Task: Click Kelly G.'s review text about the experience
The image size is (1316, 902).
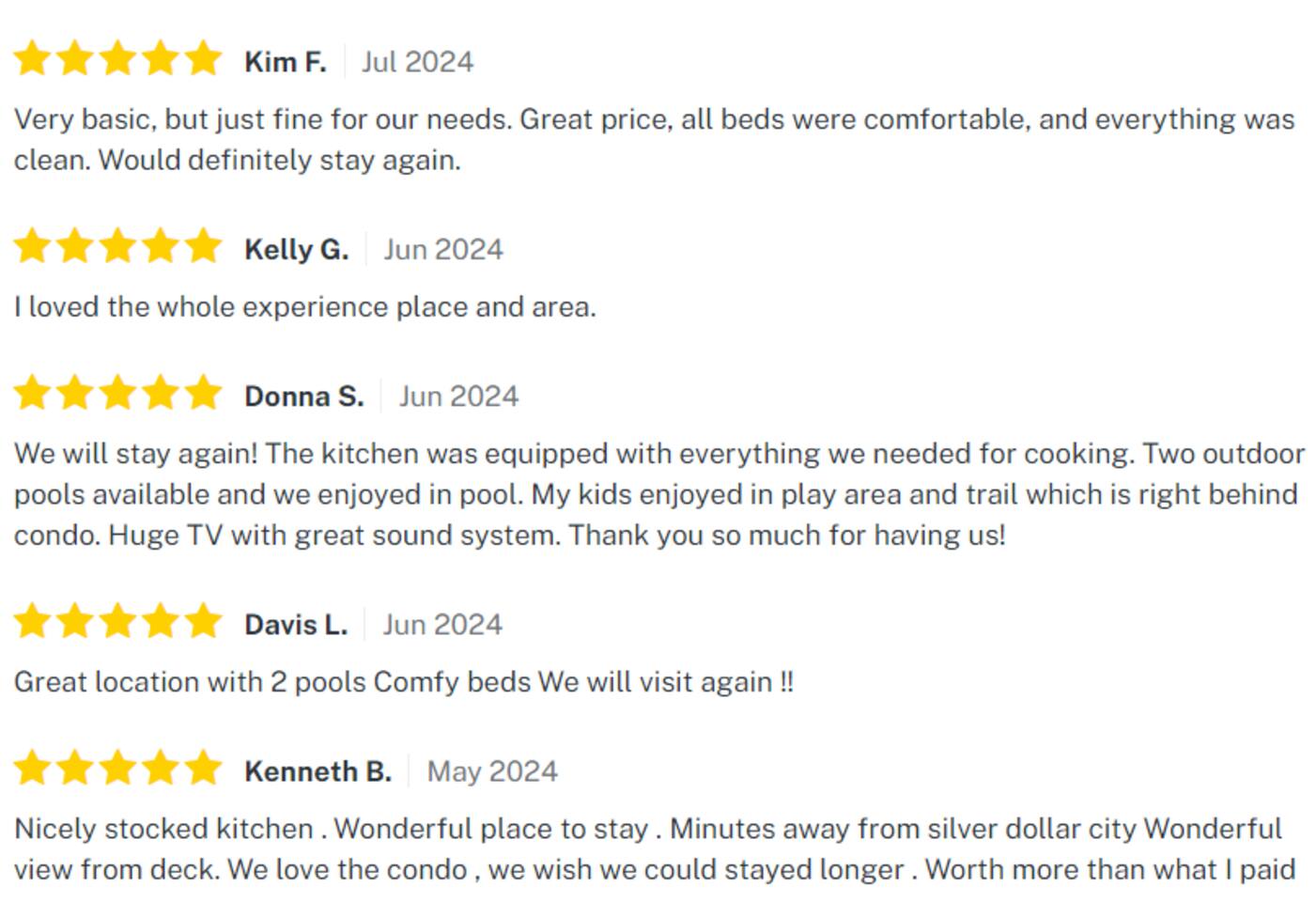Action: coord(305,307)
